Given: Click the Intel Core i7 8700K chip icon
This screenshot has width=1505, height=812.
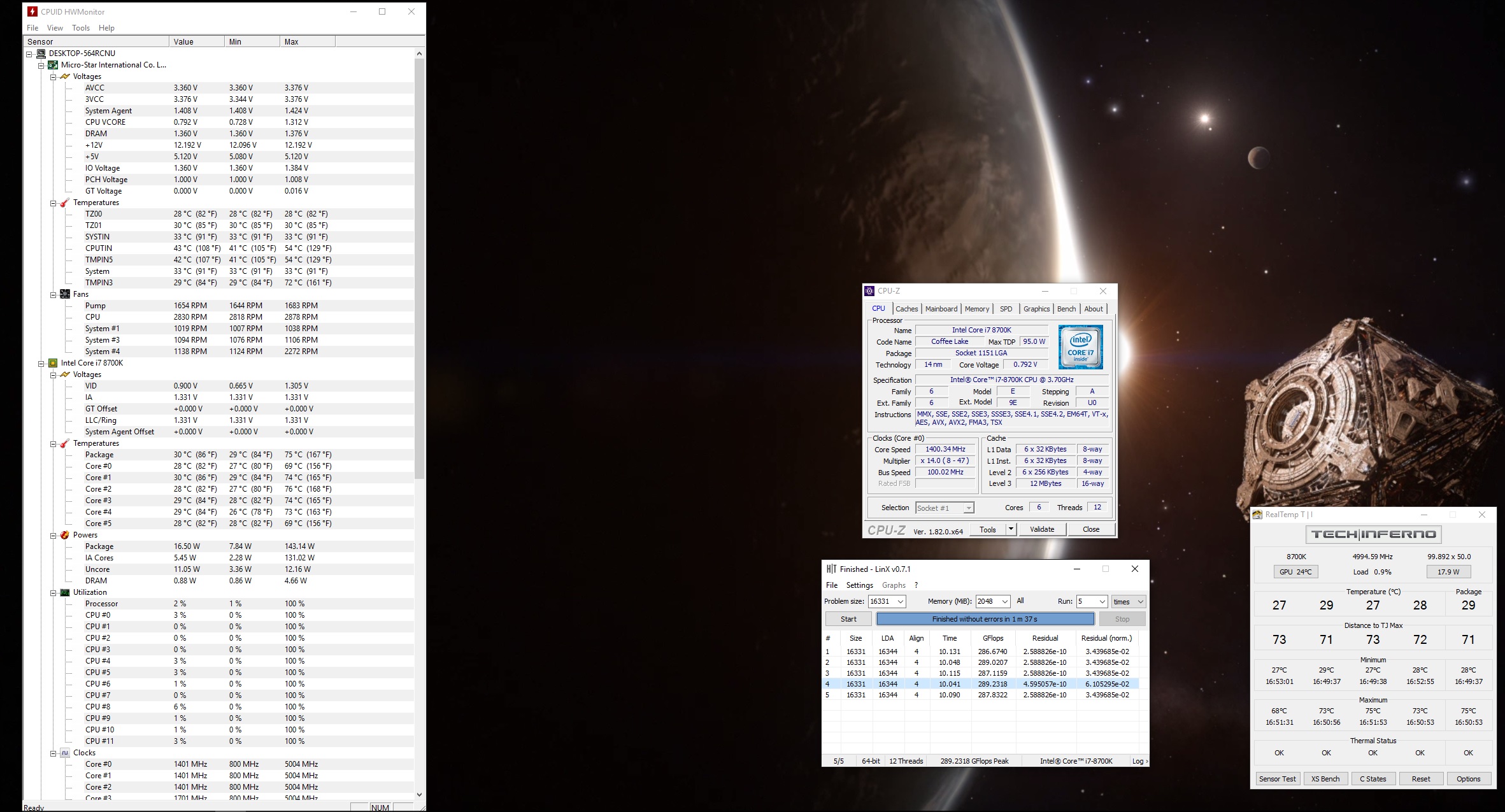Looking at the screenshot, I should (x=53, y=363).
